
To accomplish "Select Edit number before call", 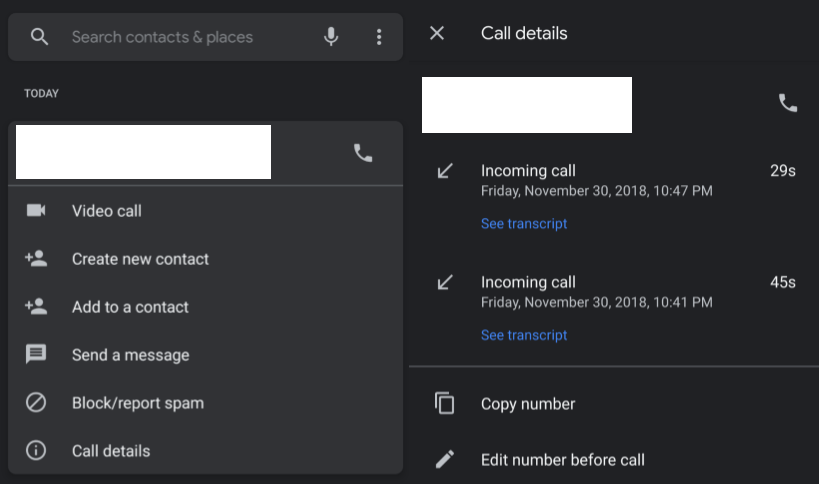I will point(562,460).
